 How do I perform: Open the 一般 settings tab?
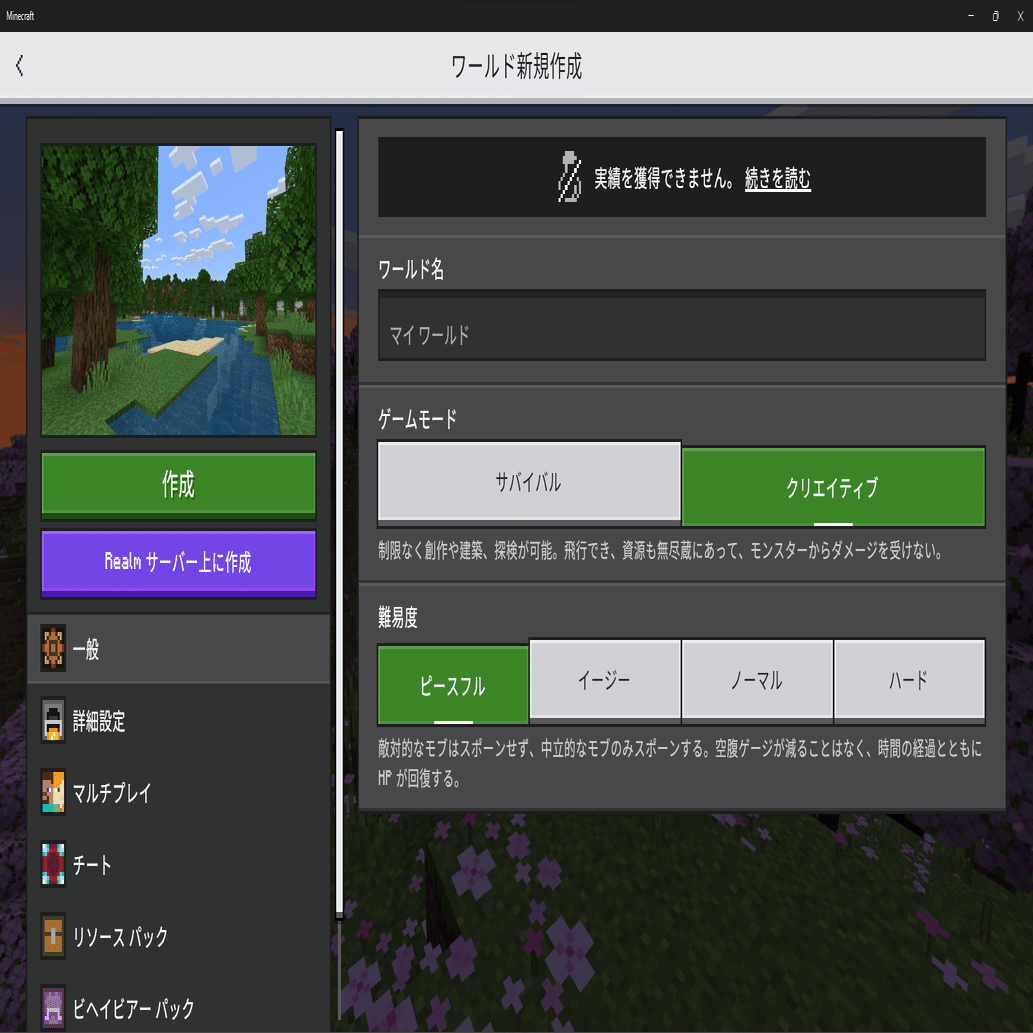point(179,648)
